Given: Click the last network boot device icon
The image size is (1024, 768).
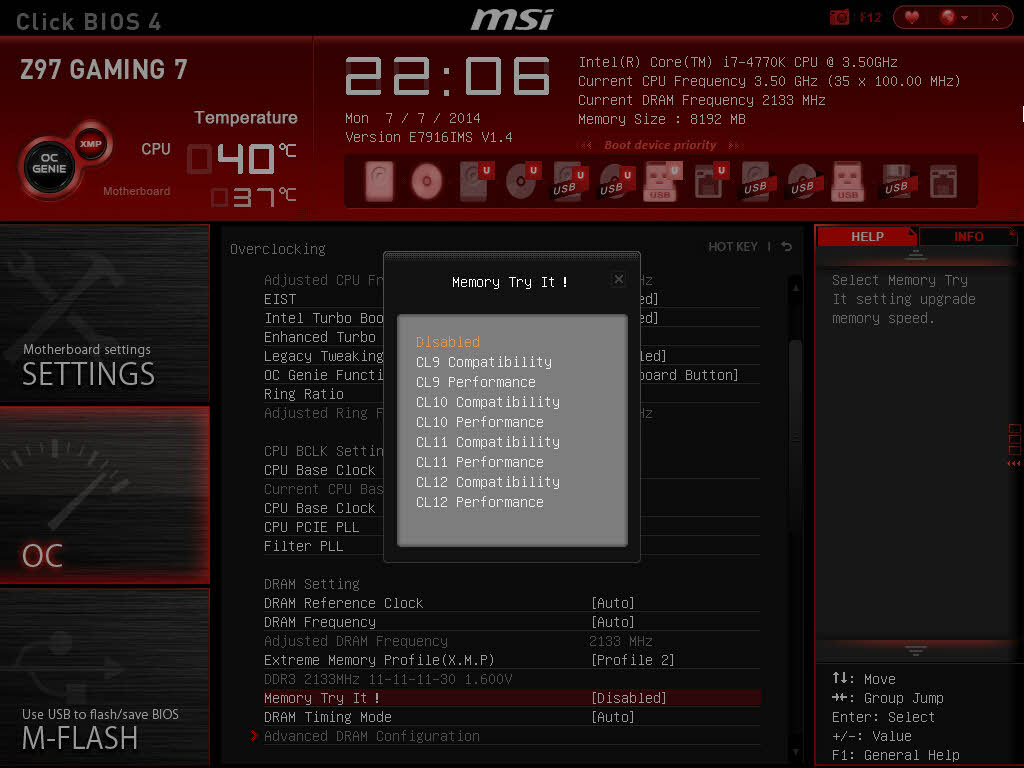Looking at the screenshot, I should [943, 181].
